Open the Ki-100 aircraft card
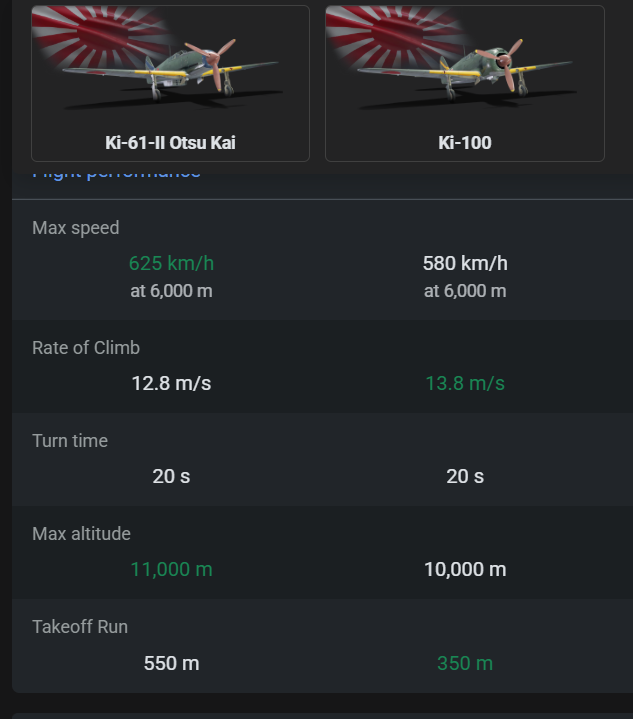Screen dimensions: 633x719 point(465,83)
